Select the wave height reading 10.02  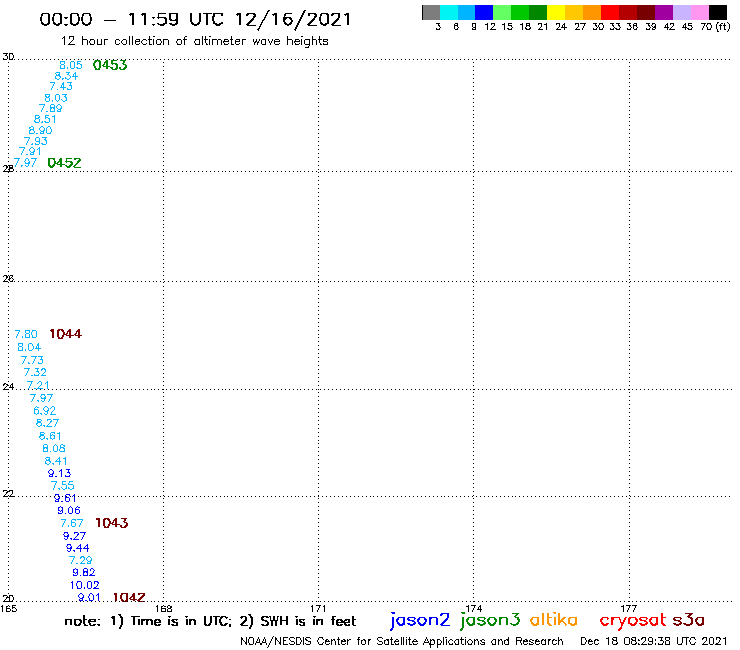tap(84, 585)
